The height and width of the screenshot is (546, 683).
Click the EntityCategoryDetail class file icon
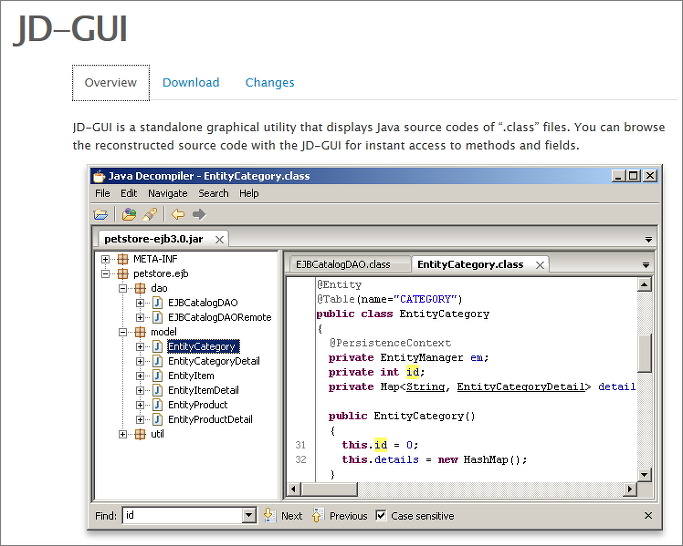pyautogui.click(x=157, y=361)
